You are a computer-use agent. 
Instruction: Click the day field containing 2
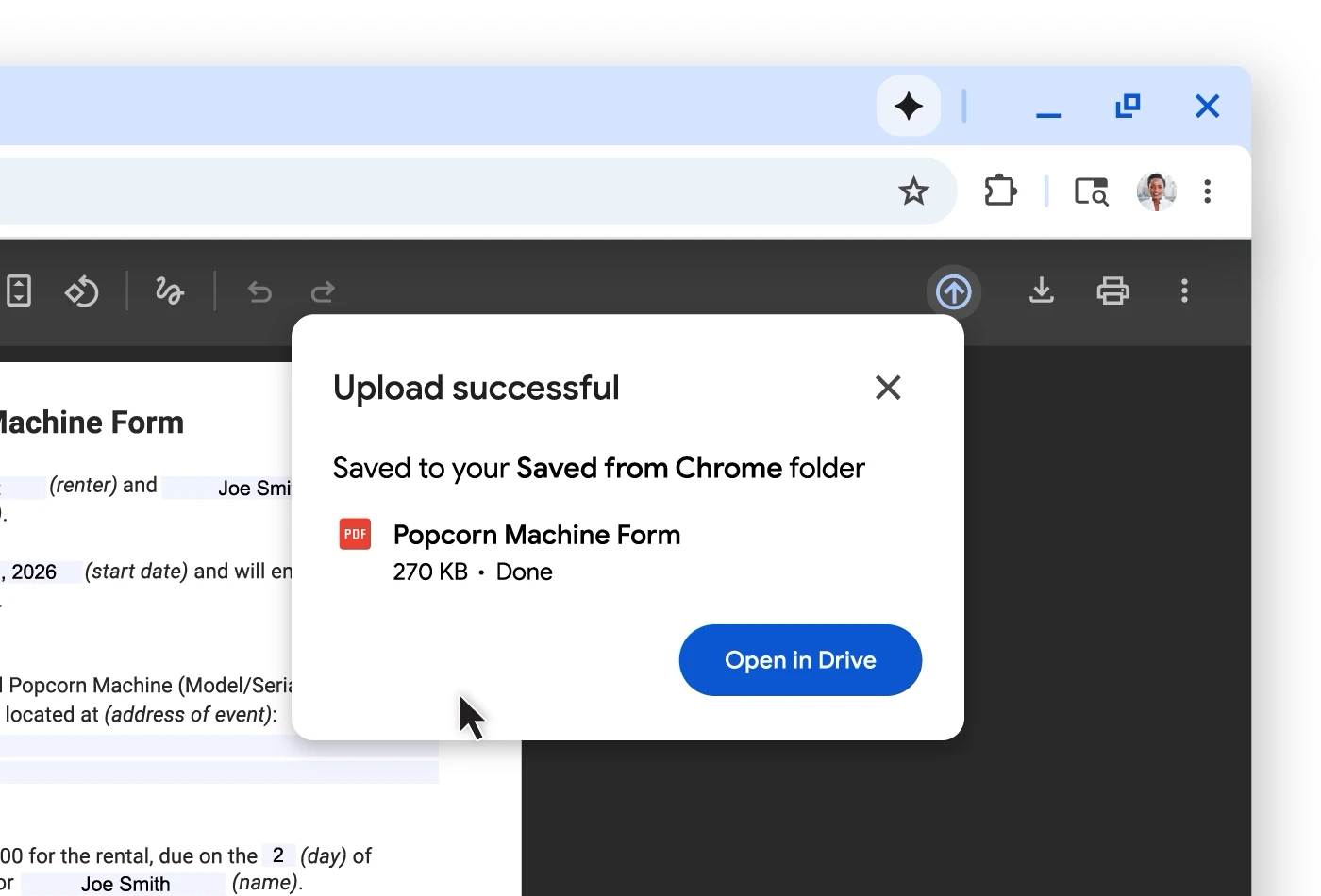click(x=278, y=855)
